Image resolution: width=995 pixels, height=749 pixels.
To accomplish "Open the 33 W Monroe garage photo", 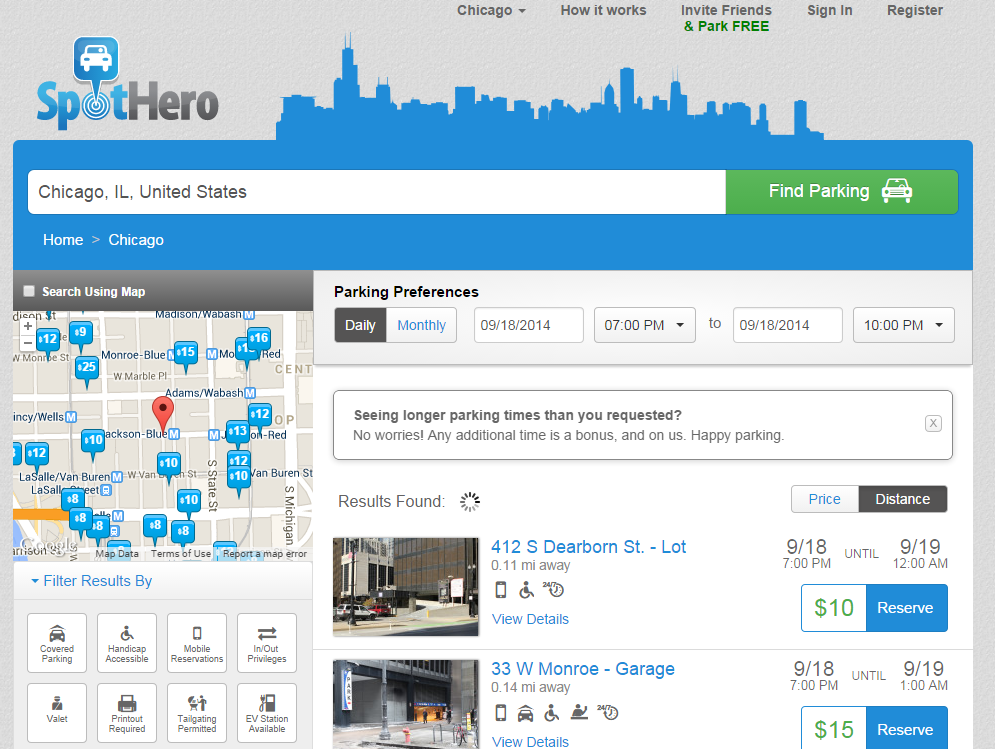I will (x=405, y=704).
